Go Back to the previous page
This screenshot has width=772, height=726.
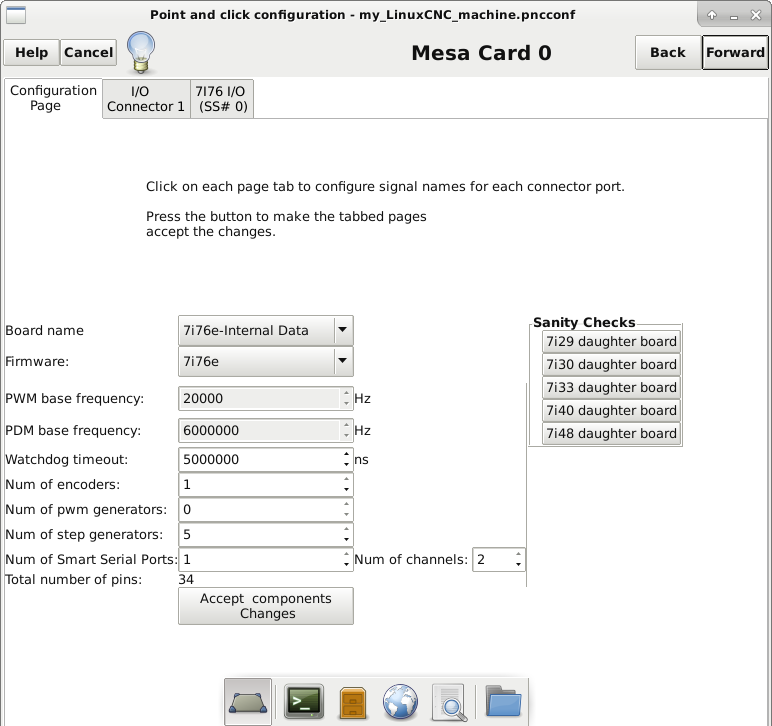pyautogui.click(x=668, y=52)
